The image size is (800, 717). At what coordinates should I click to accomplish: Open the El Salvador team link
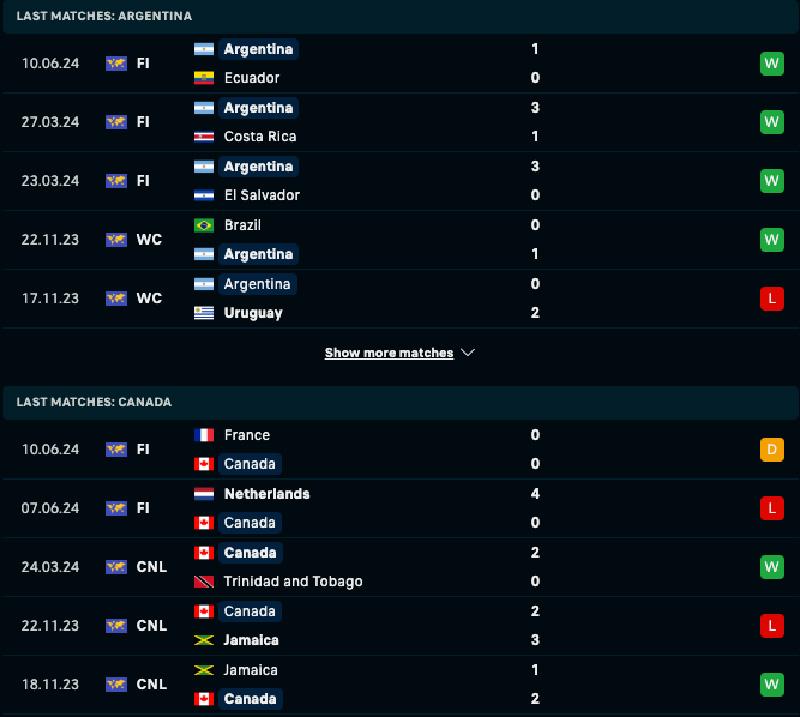point(262,195)
